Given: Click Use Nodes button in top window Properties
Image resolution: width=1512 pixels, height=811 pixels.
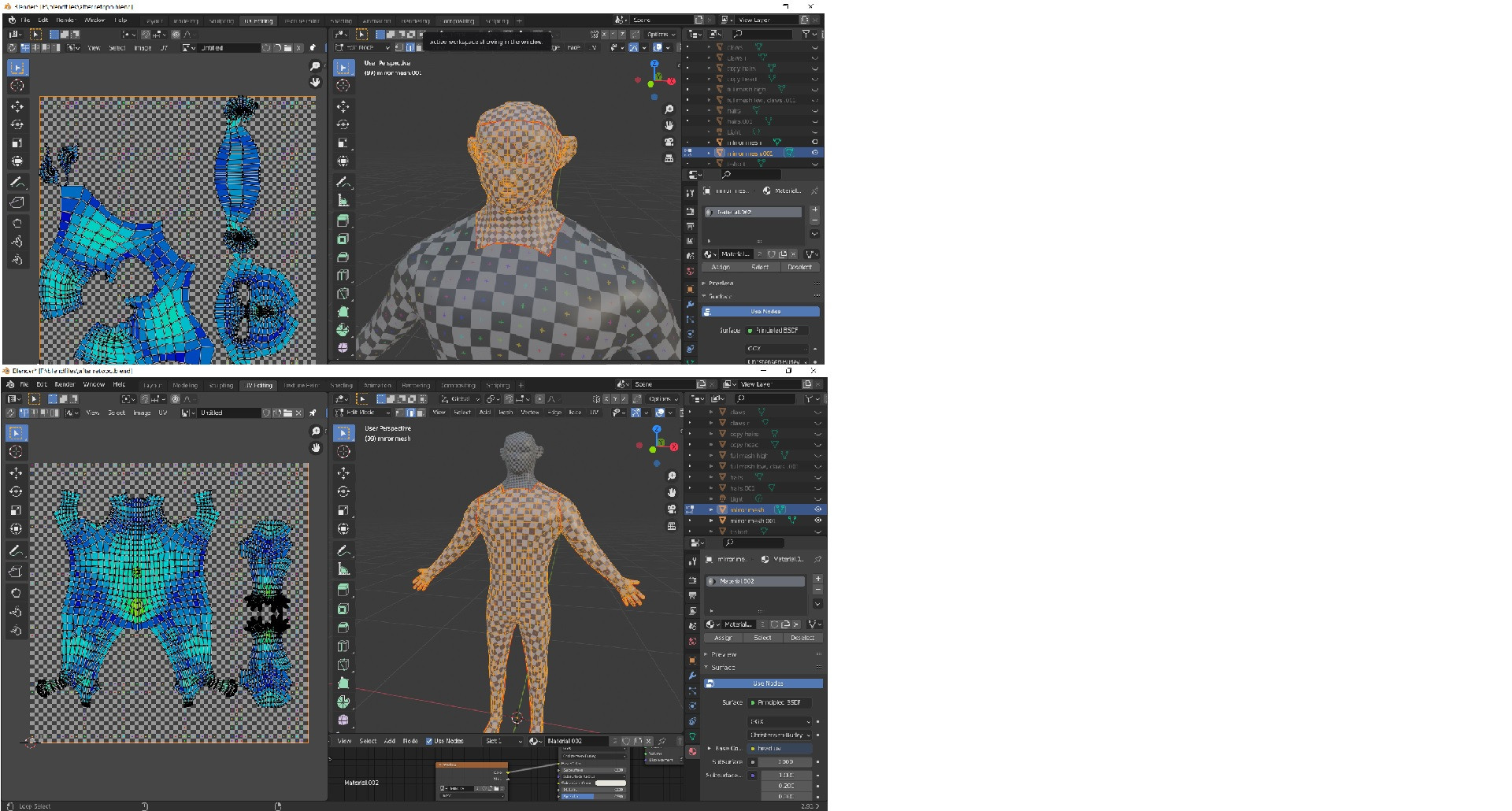Looking at the screenshot, I should tap(761, 312).
